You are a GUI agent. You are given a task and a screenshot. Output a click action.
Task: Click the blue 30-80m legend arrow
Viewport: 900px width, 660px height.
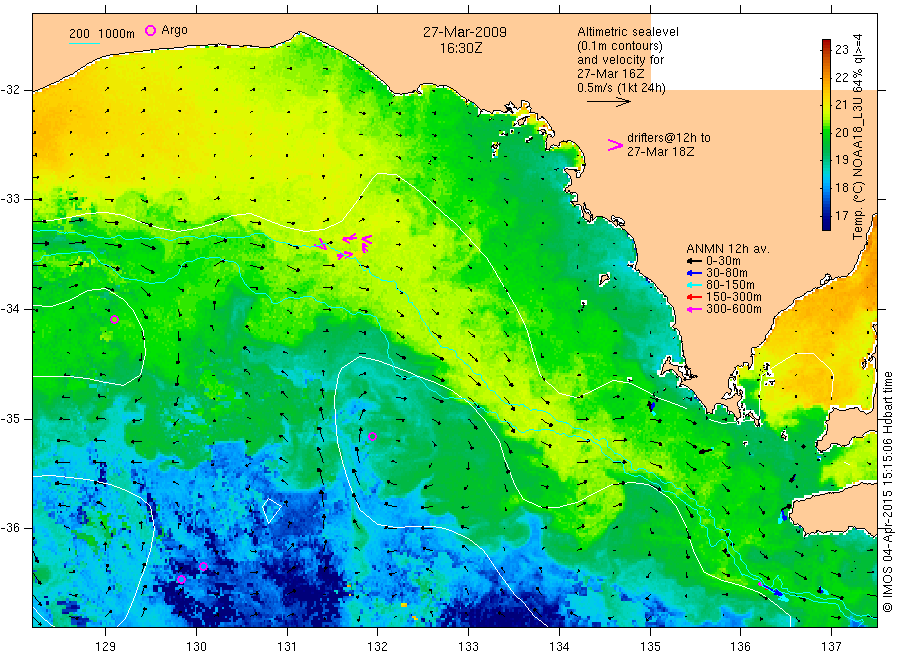(695, 273)
